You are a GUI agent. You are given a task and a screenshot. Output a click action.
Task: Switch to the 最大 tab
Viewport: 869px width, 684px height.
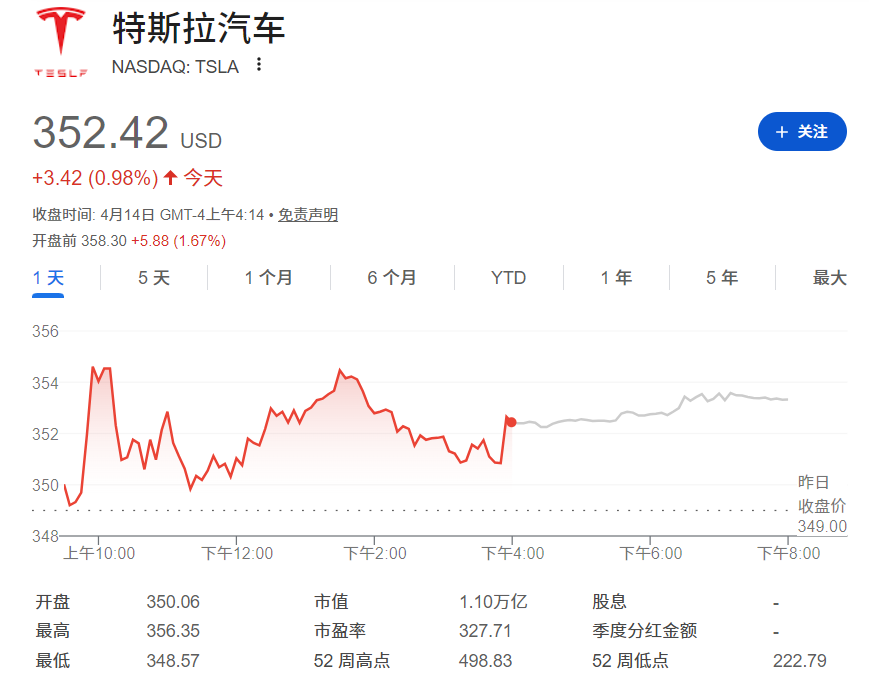830,278
